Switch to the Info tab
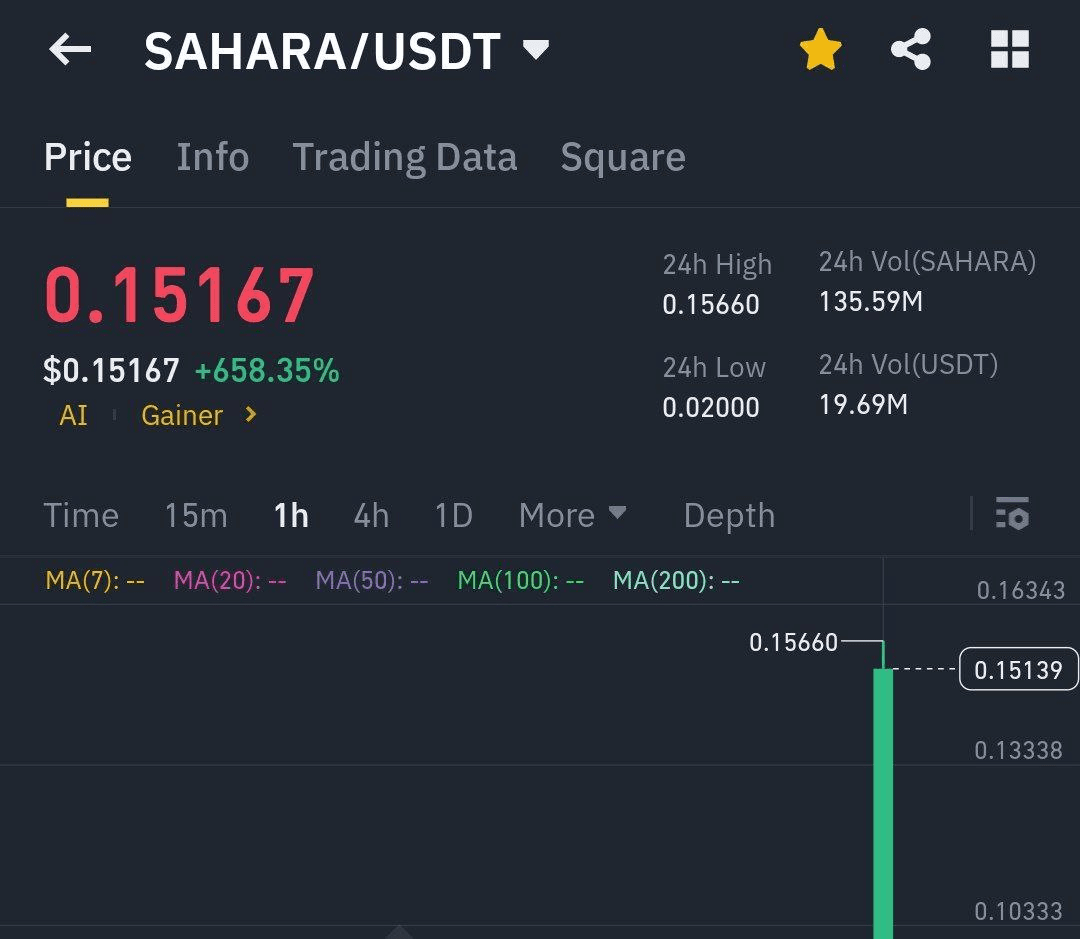 212,157
